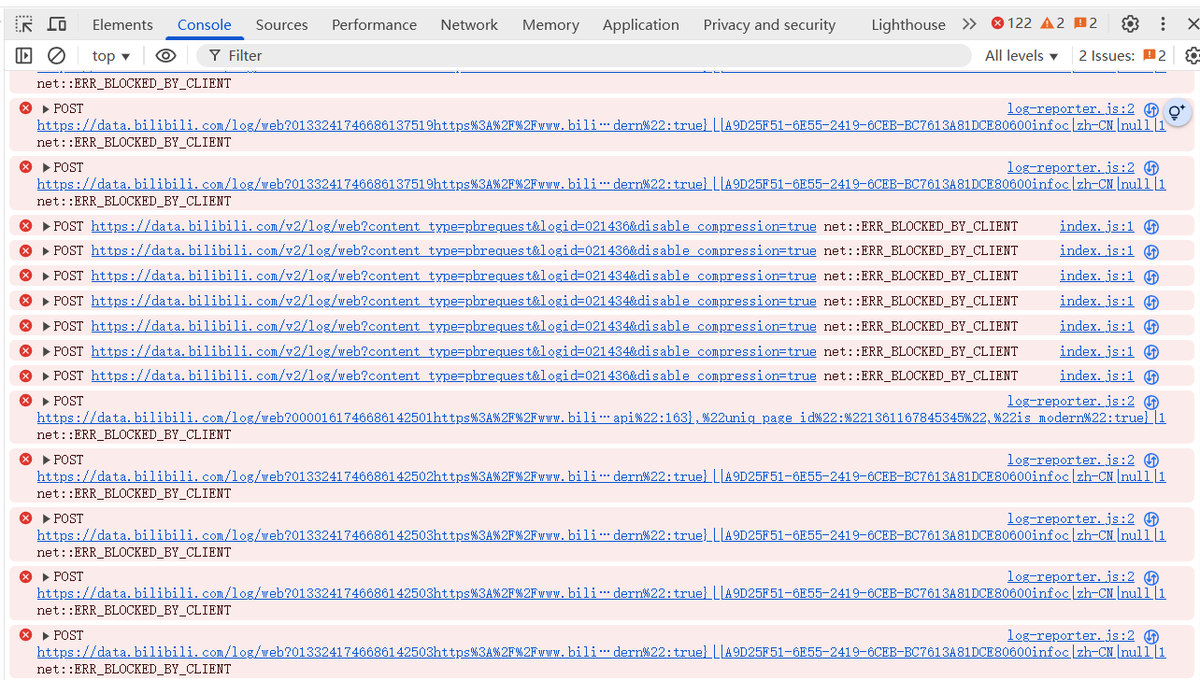Click the red error count 122 badge

coord(1012,24)
